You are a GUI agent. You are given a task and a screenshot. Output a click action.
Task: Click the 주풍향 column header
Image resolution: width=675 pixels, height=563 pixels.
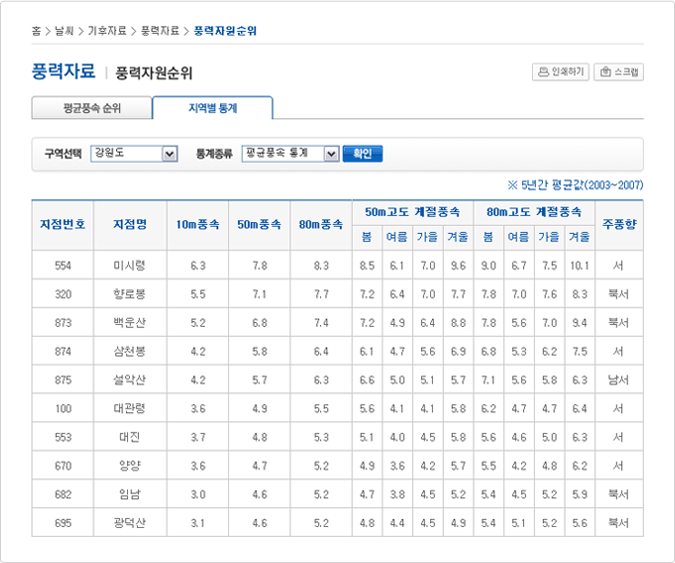coord(618,224)
